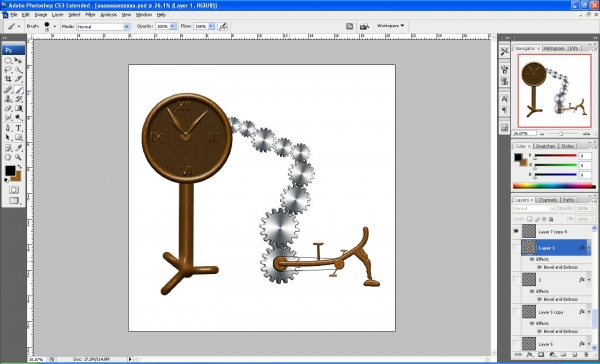Open the Flow slider arrow
This screenshot has height=364, width=600.
click(x=211, y=26)
